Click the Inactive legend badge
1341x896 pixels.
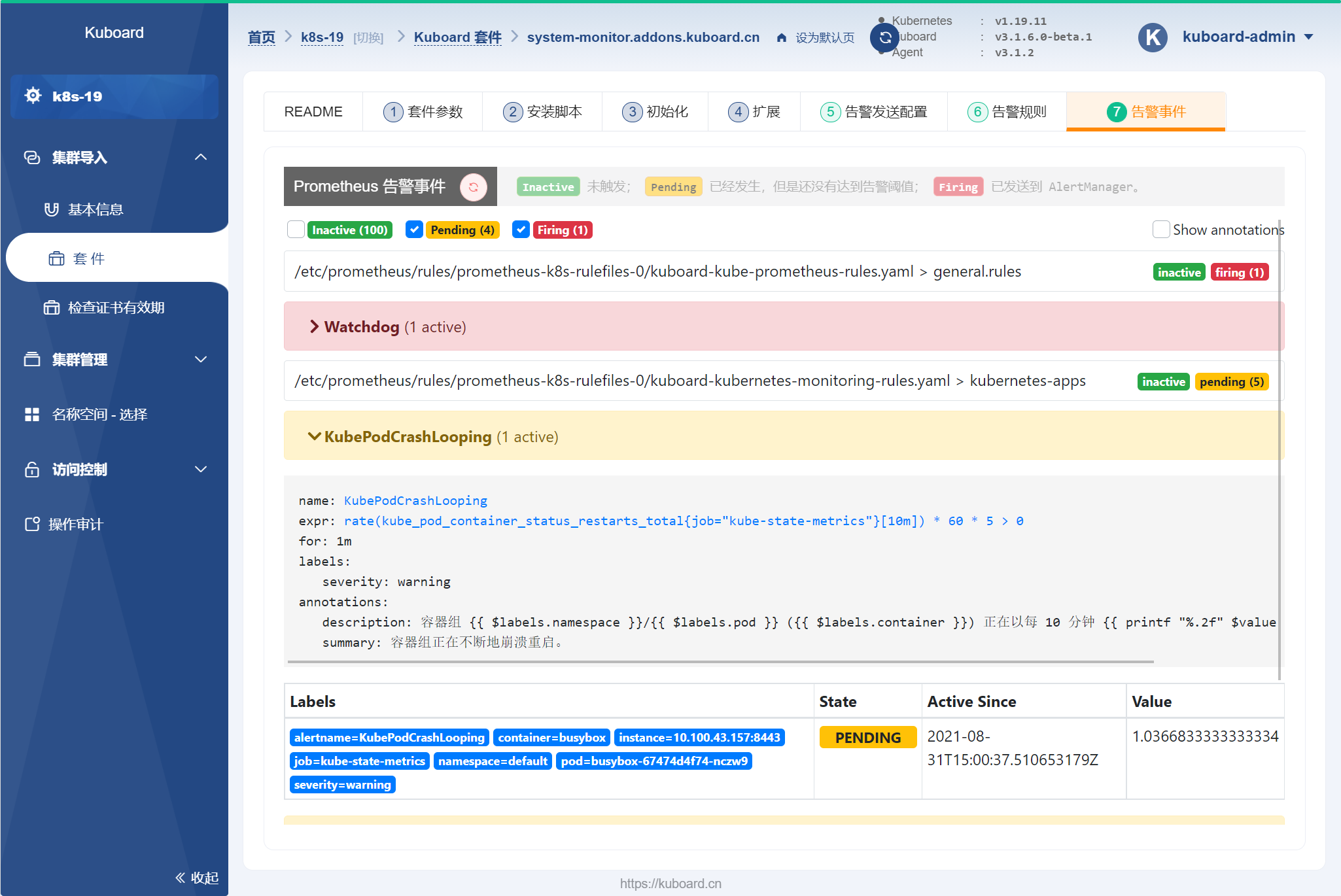click(x=548, y=187)
